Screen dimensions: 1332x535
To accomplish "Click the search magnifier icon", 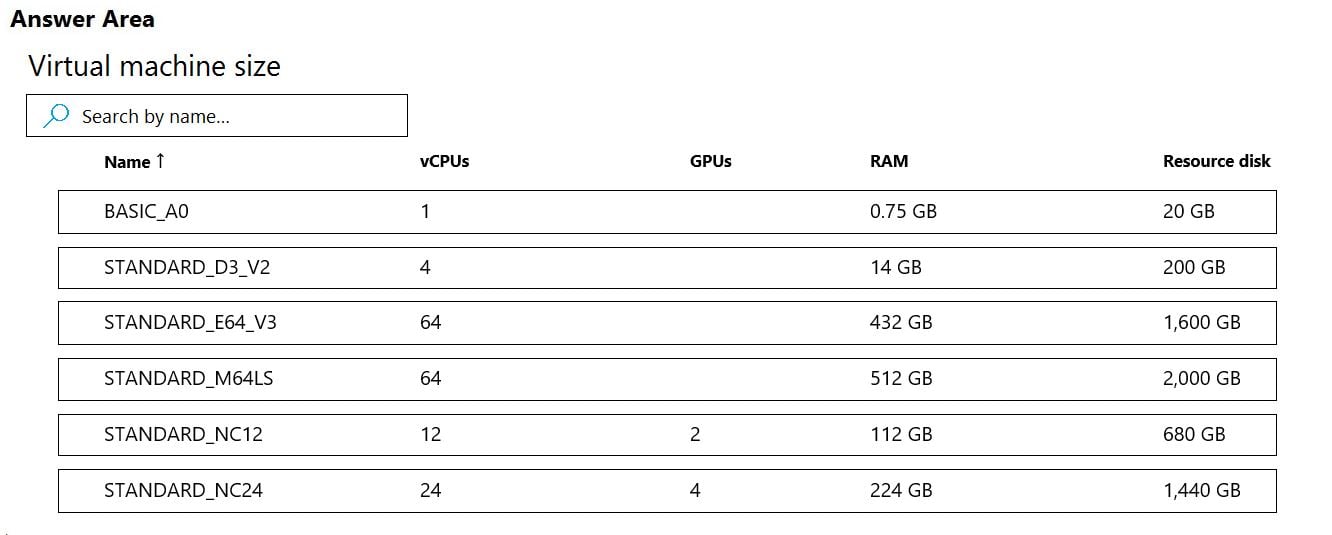I will 57,116.
